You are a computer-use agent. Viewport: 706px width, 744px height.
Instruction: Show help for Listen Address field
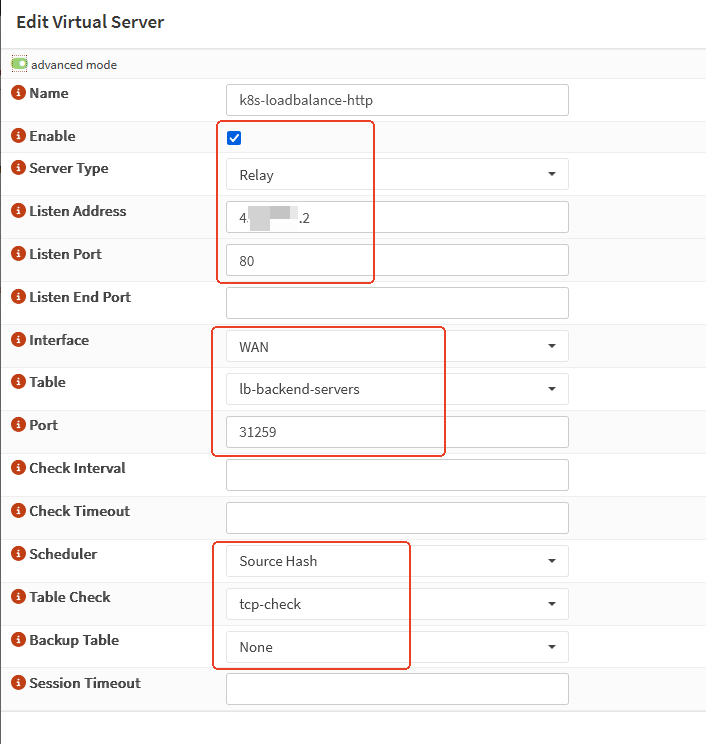click(x=18, y=211)
